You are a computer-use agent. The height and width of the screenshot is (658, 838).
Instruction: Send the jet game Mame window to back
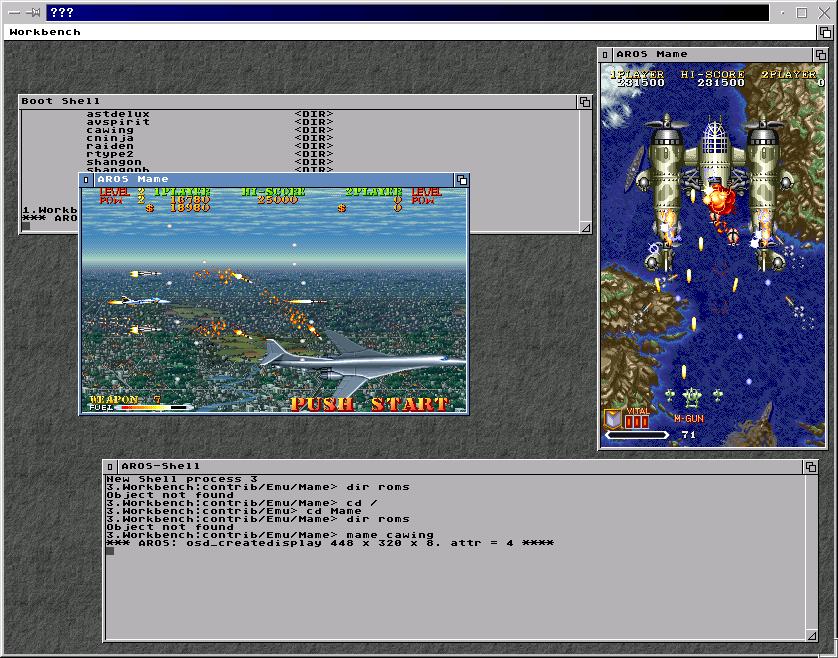(461, 180)
